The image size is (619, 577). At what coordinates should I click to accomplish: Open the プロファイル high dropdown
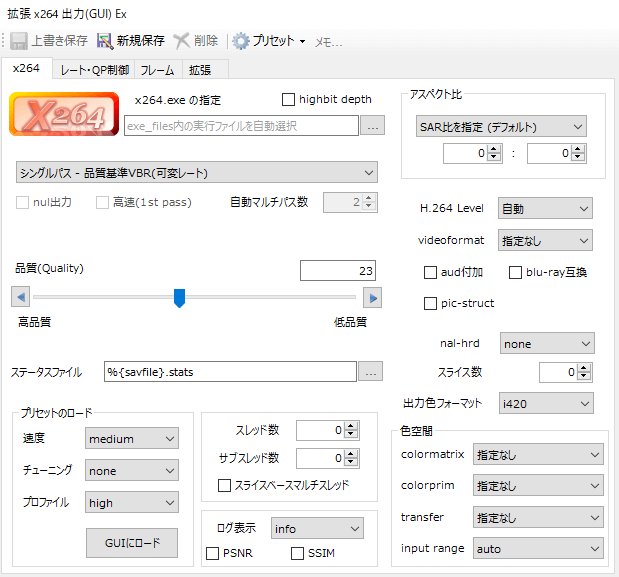coord(132,502)
